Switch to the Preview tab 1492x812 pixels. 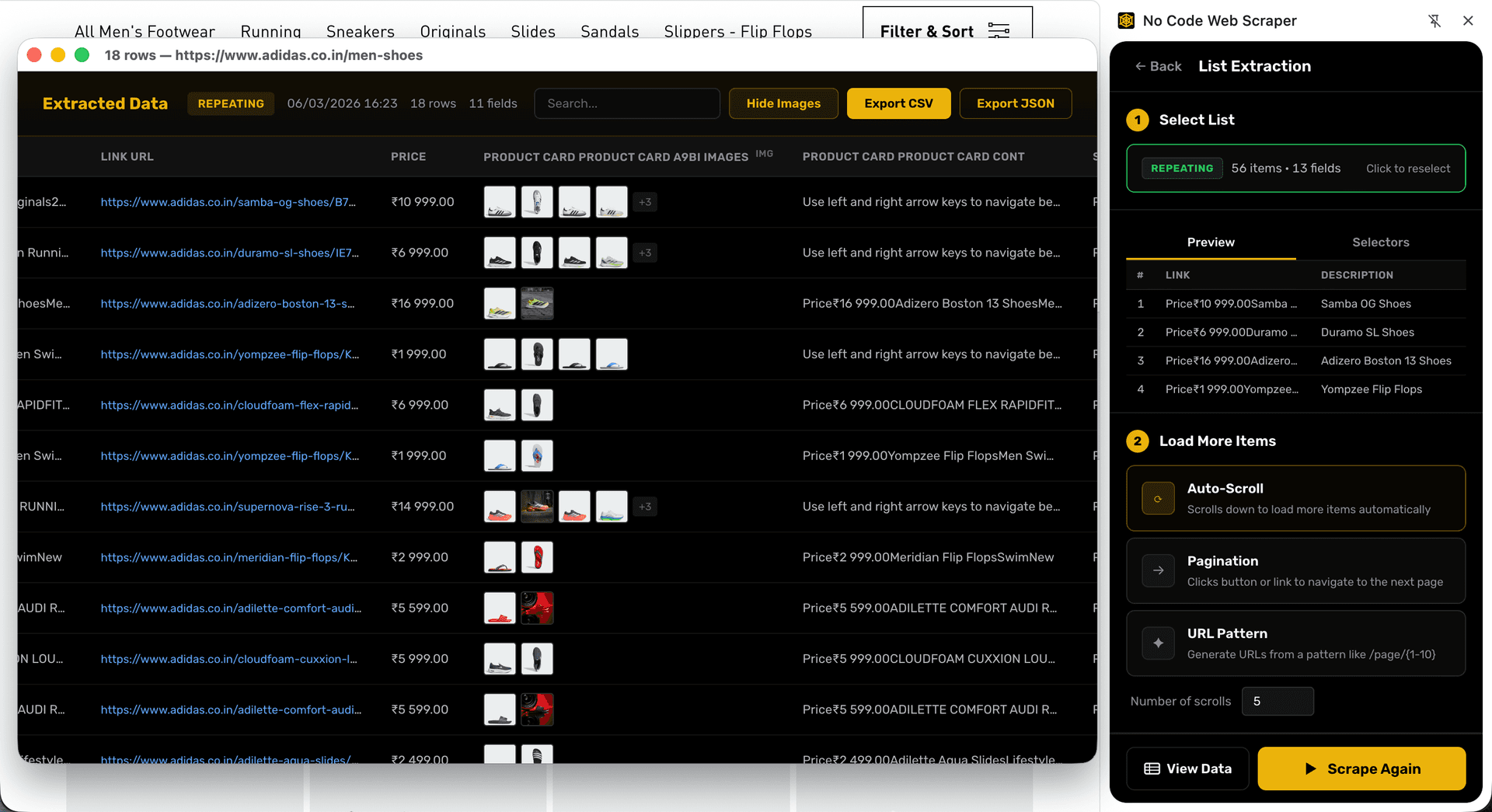(1211, 242)
